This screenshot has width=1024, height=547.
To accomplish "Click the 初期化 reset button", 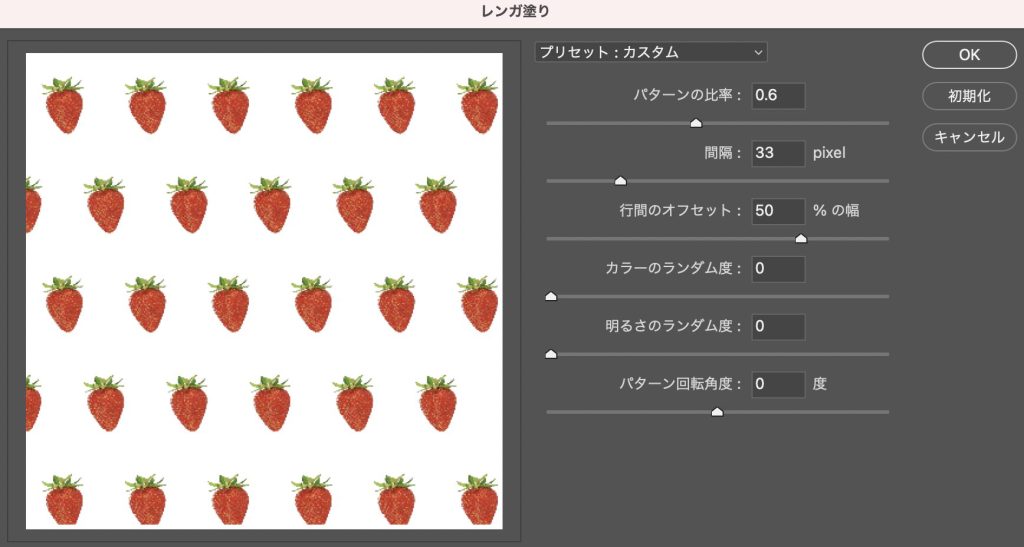I will tap(969, 96).
